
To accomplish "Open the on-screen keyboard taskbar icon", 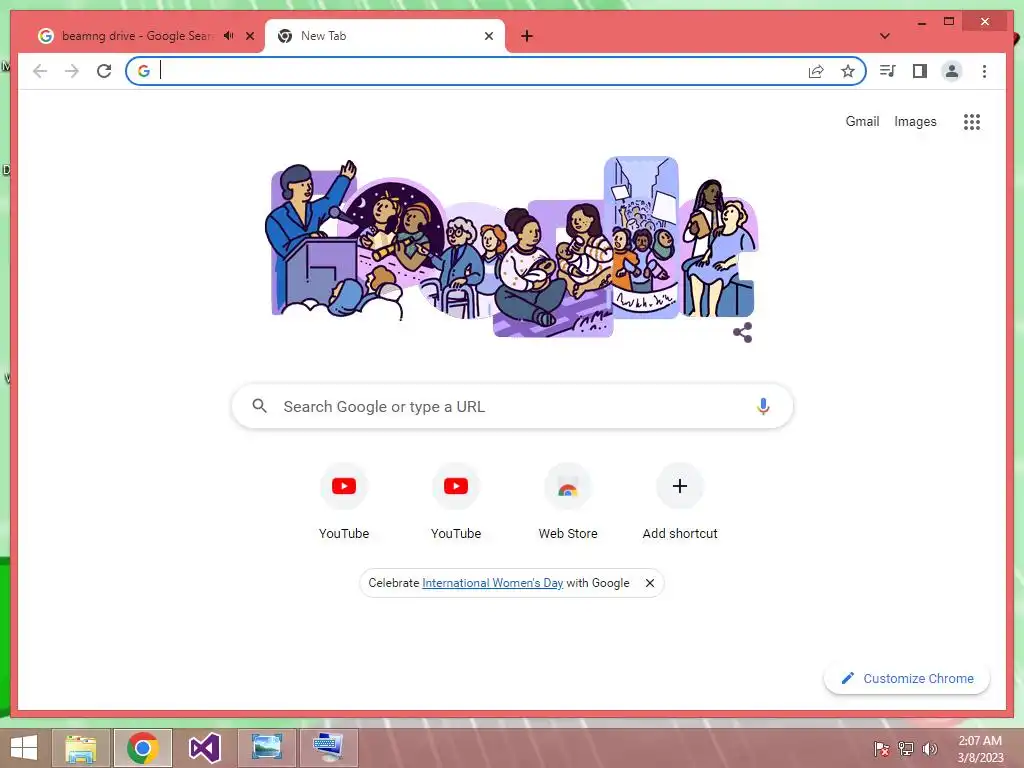I will click(x=328, y=748).
